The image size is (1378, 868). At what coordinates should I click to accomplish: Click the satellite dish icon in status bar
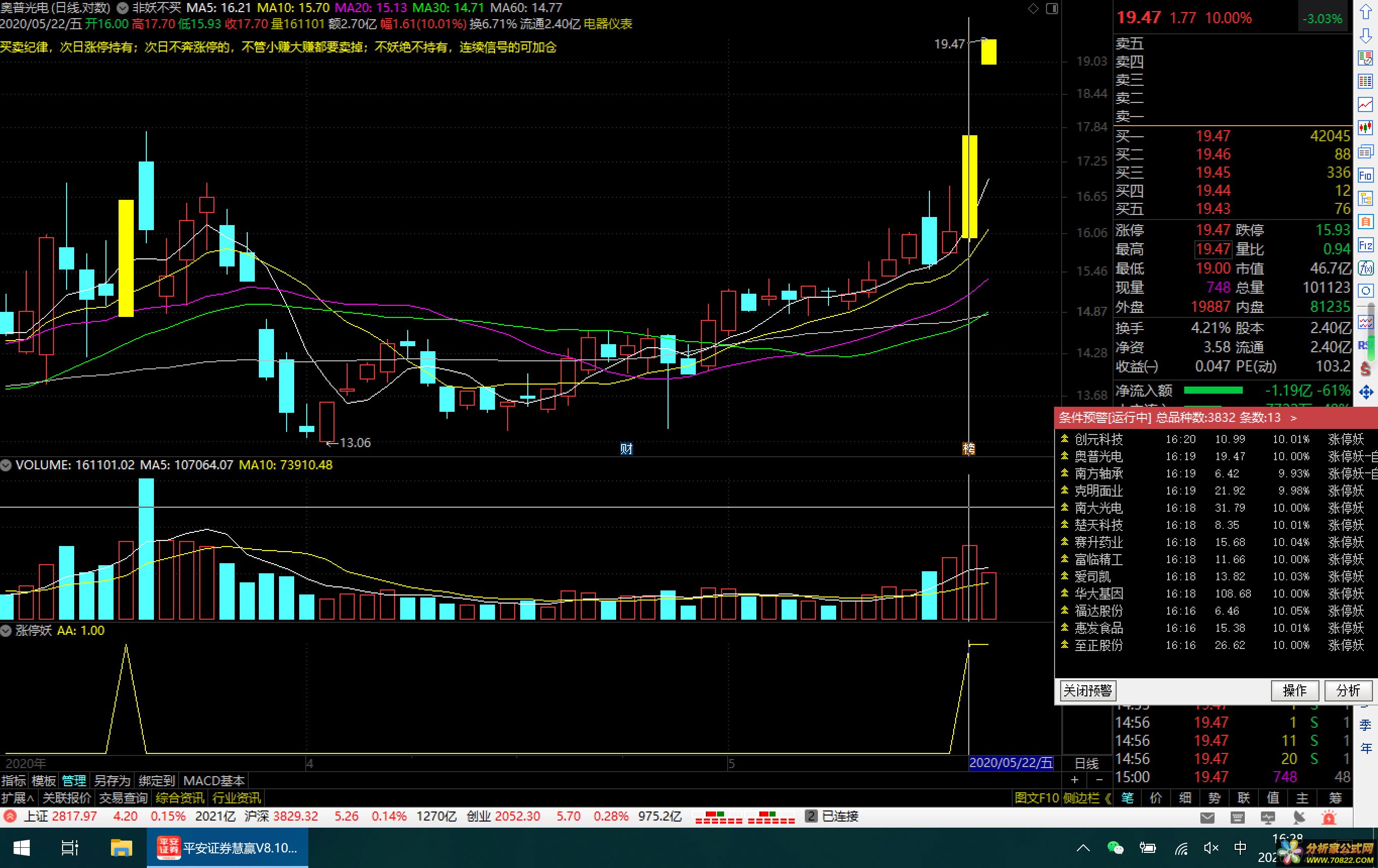point(1299,818)
